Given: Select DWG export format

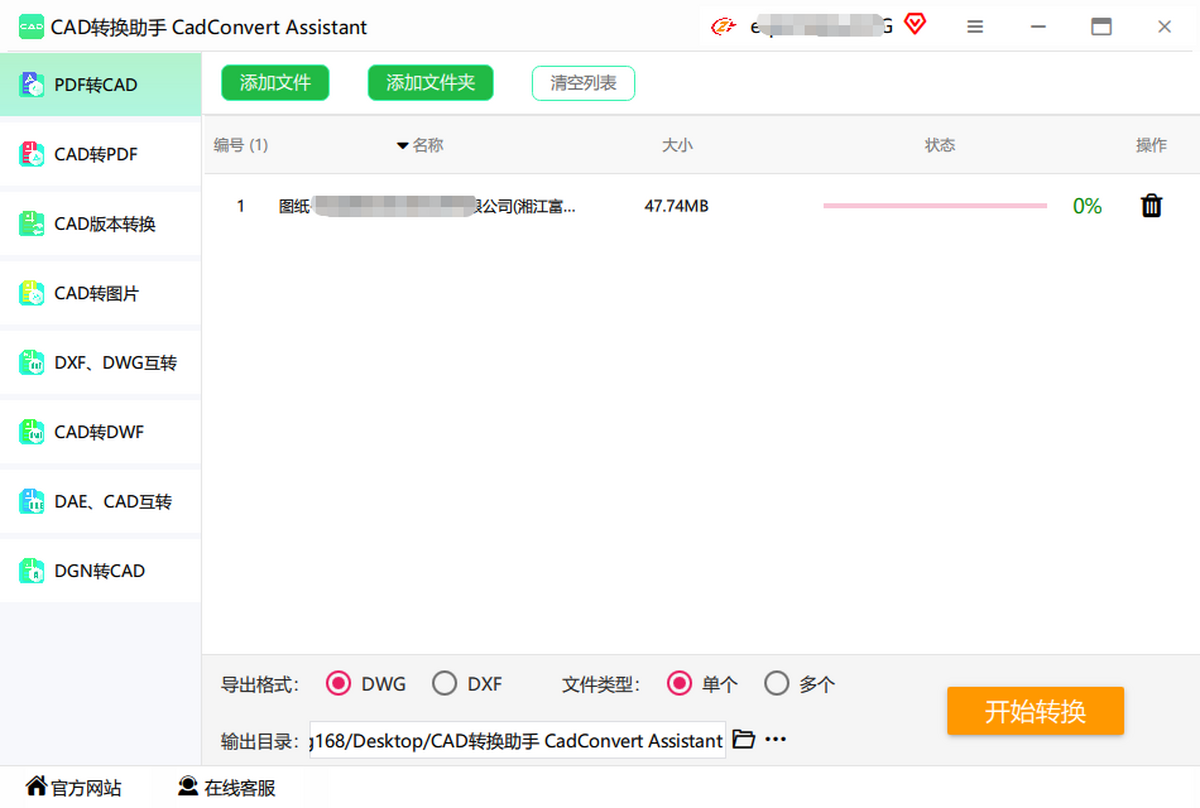Looking at the screenshot, I should (x=339, y=684).
